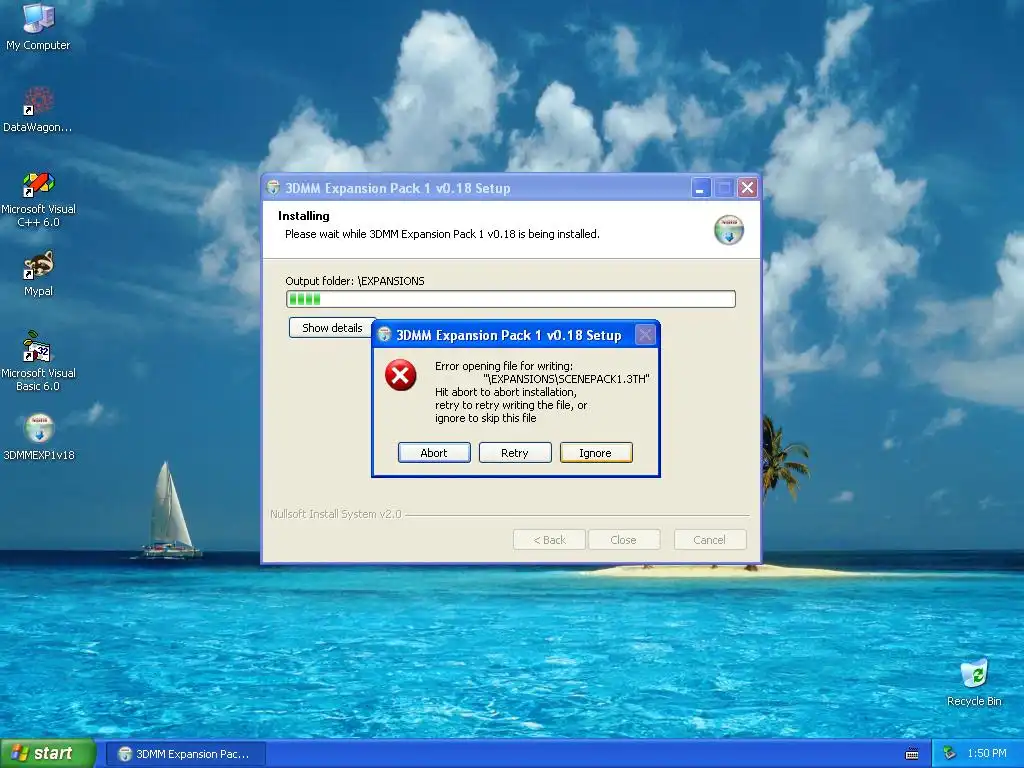Click setup window title bar icon

click(x=274, y=188)
